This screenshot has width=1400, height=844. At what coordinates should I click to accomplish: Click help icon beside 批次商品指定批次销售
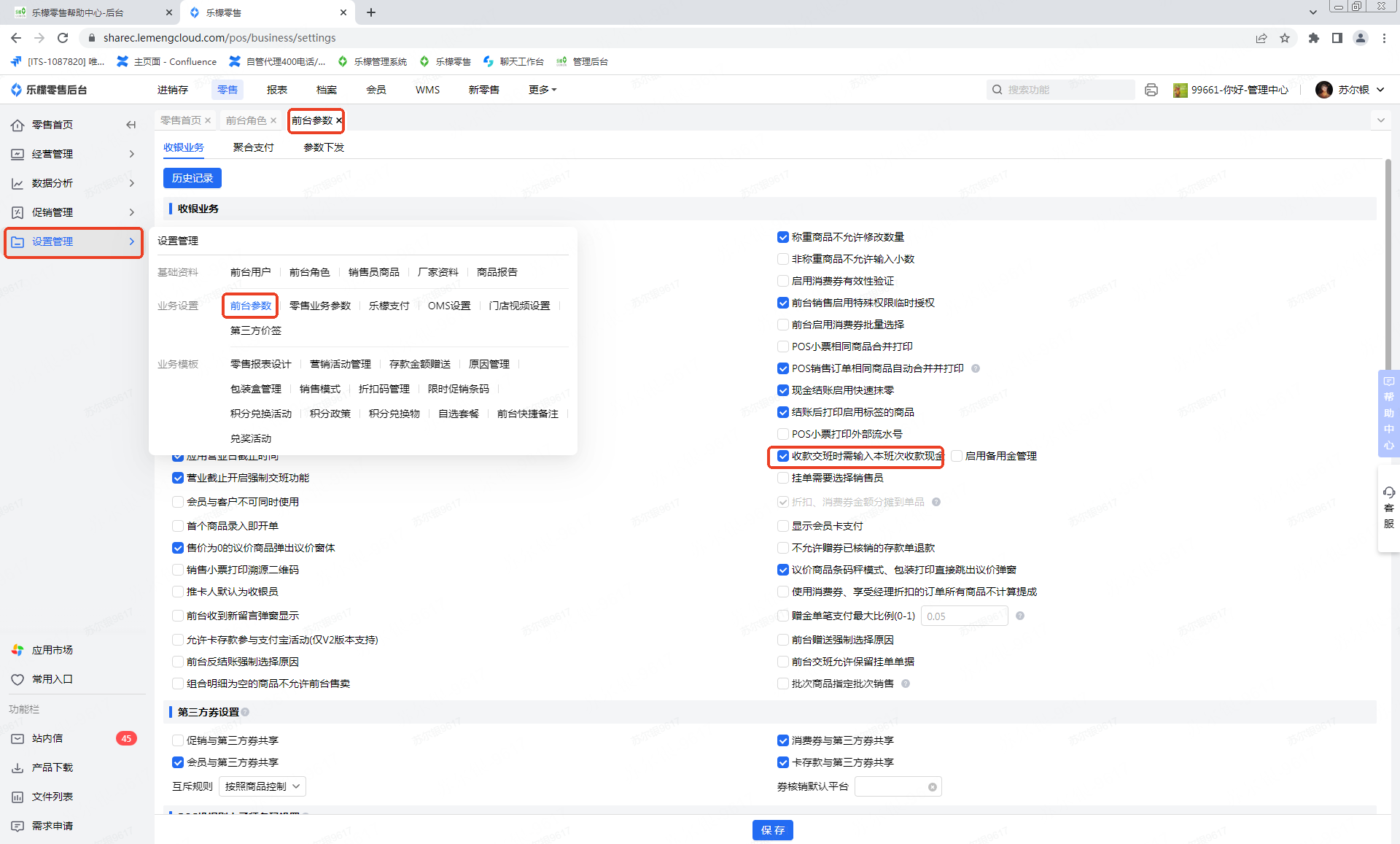click(906, 684)
